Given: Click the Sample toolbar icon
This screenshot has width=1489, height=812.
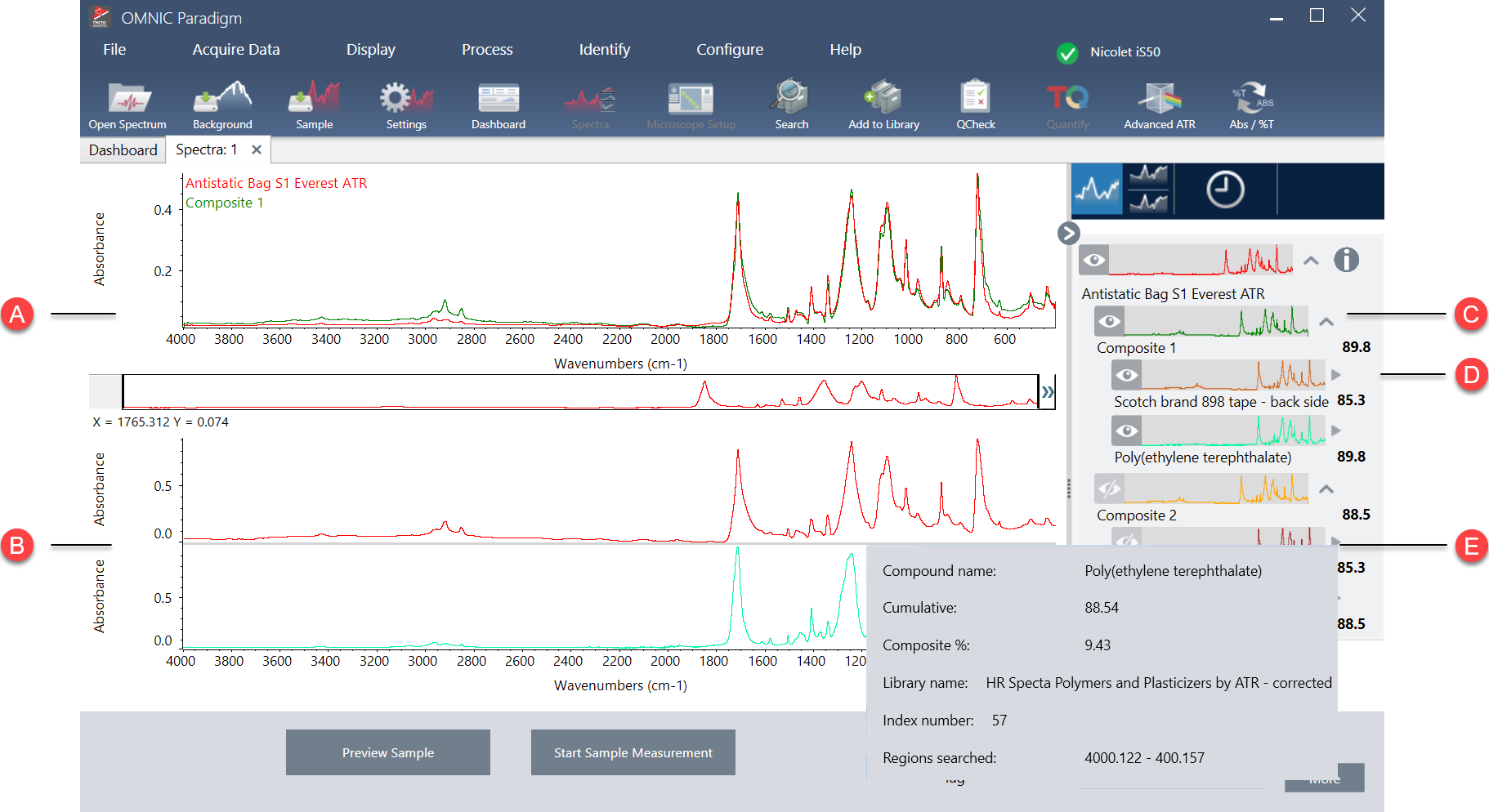Looking at the screenshot, I should 314,105.
